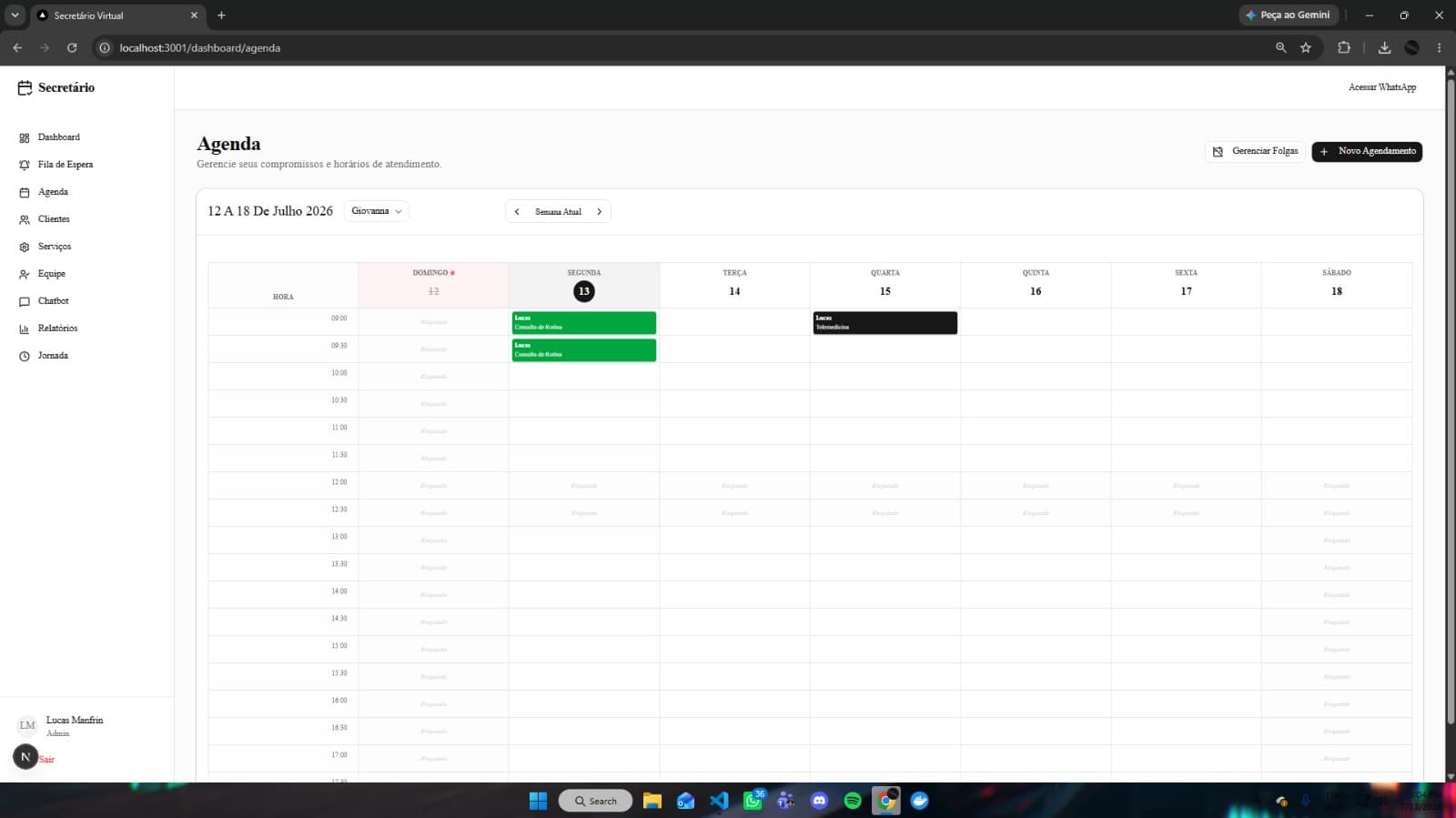
Task: Select Agenda in the sidebar menu
Action: (53, 192)
